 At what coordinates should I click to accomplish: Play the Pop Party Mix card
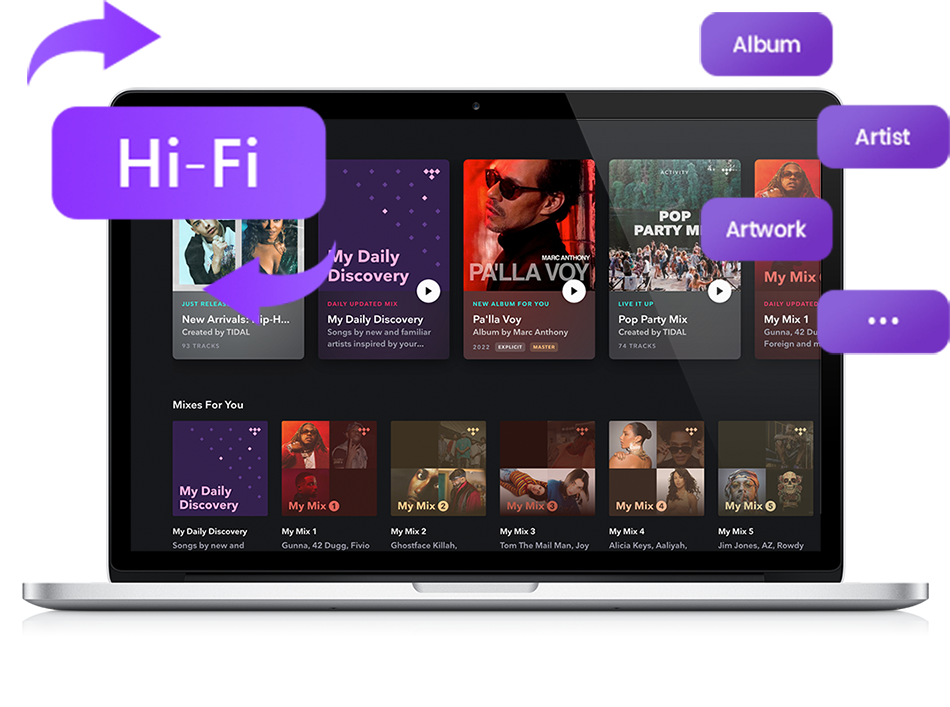click(719, 291)
